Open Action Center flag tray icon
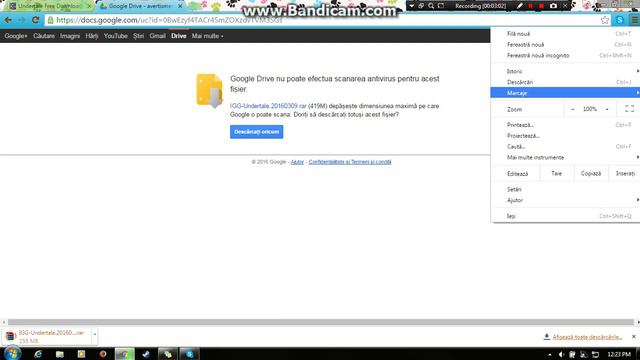The image size is (640, 360). point(572,354)
